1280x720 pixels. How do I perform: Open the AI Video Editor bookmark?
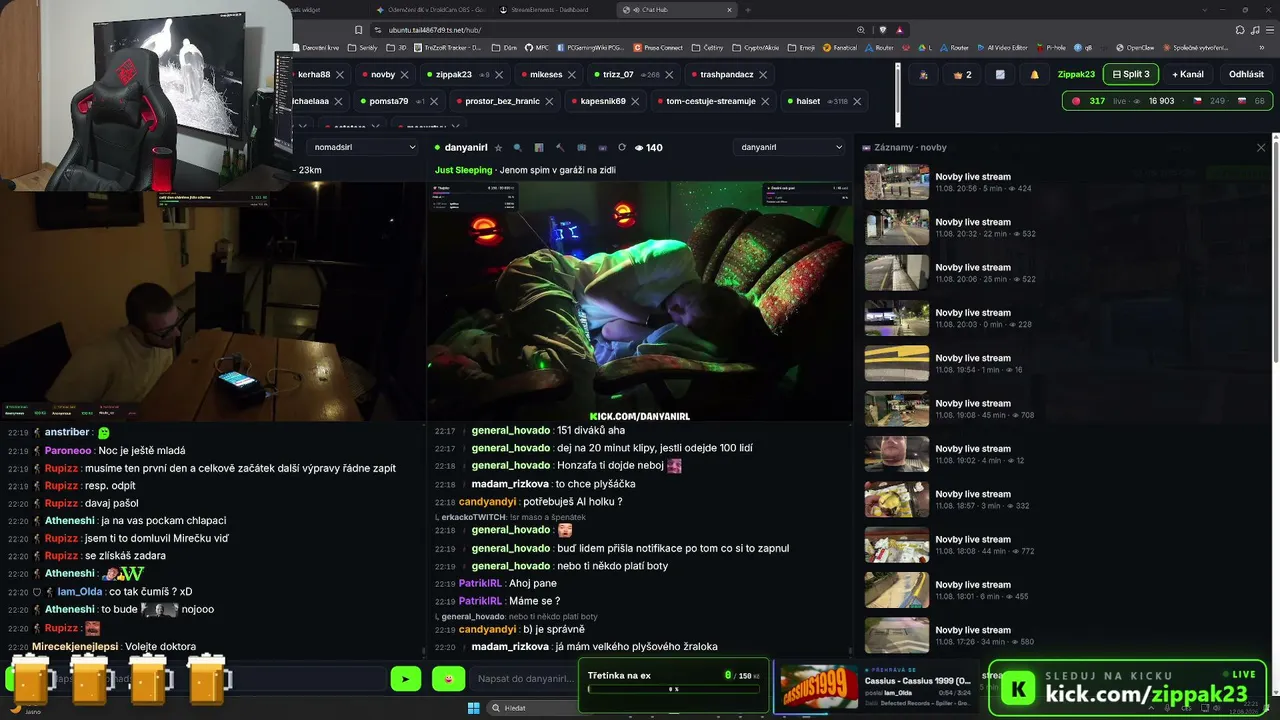[x=1003, y=47]
